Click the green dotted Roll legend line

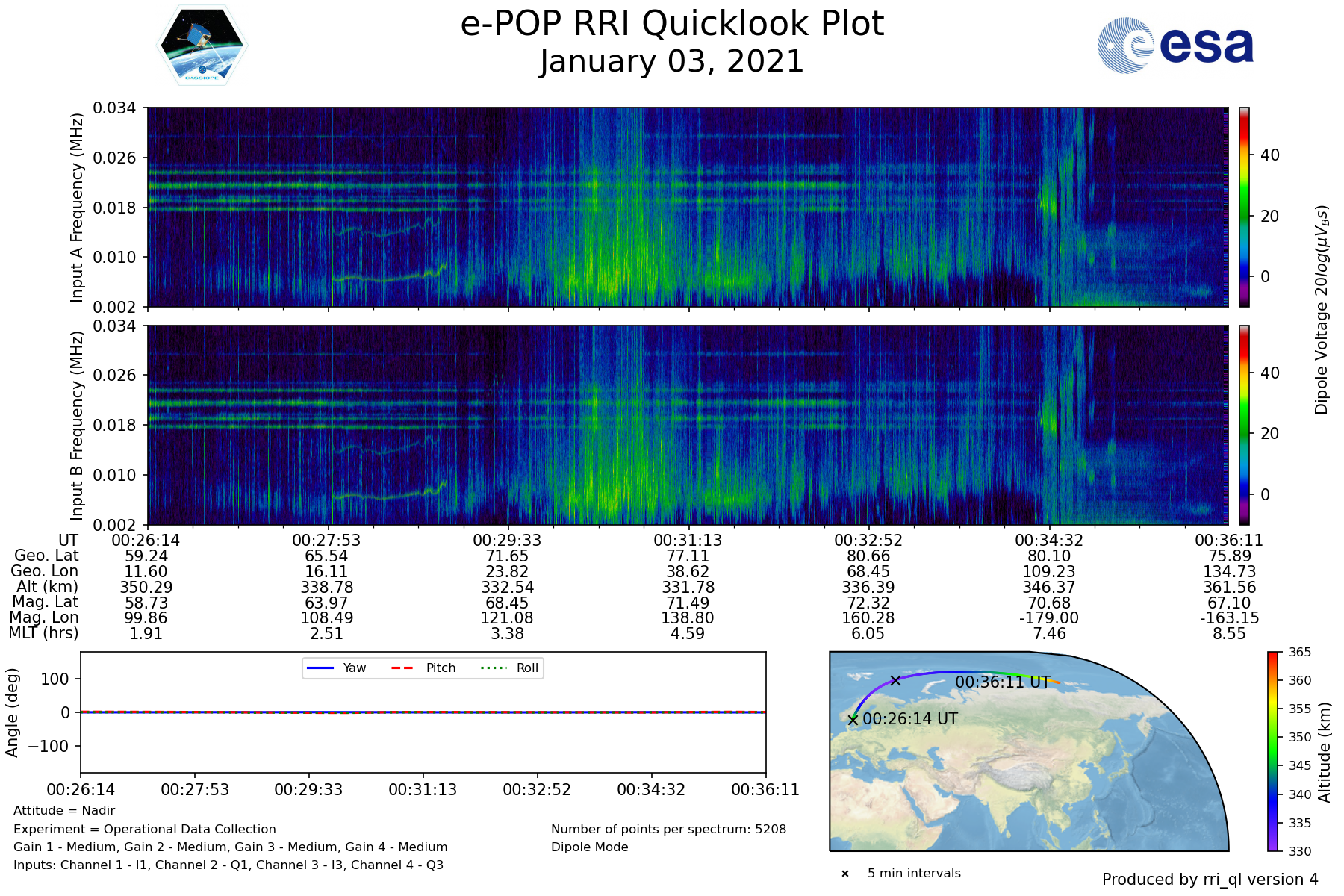tap(493, 668)
